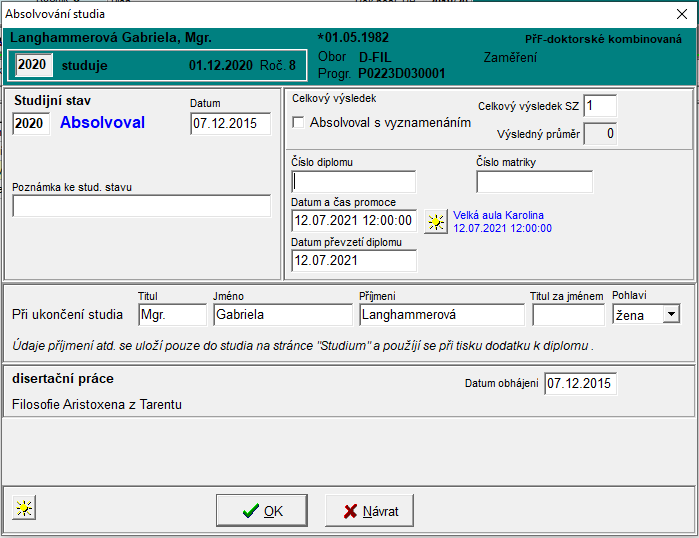The image size is (699, 538).
Task: Select the Datum a čas promoce field
Action: (354, 221)
